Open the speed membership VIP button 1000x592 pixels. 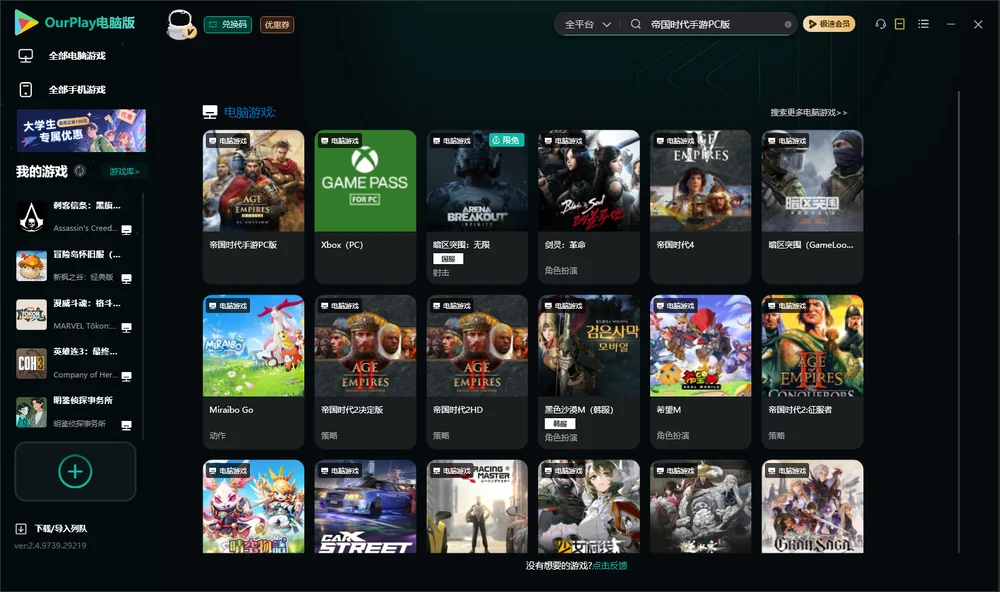[829, 24]
